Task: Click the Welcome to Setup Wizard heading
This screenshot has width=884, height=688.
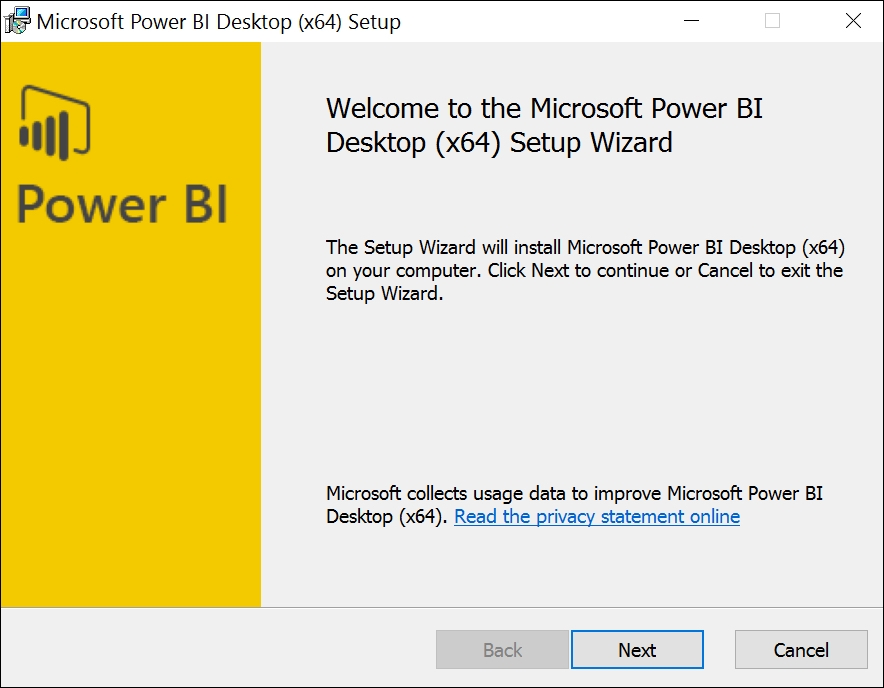Action: [x=544, y=125]
